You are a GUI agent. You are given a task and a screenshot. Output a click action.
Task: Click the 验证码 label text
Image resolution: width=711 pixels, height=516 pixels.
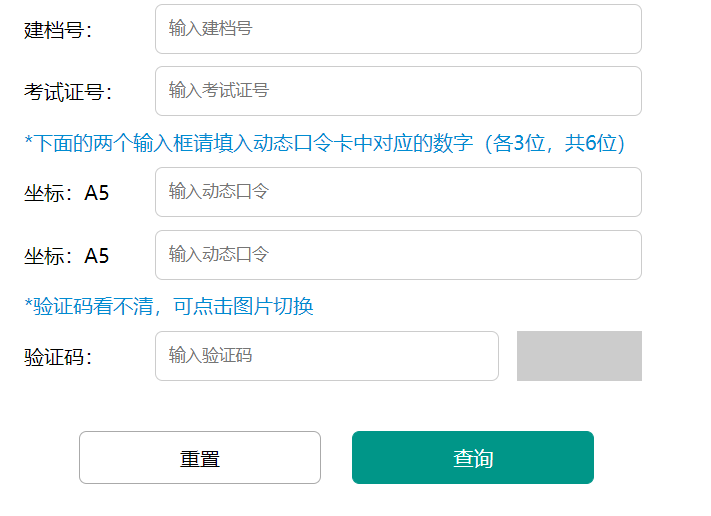56,357
